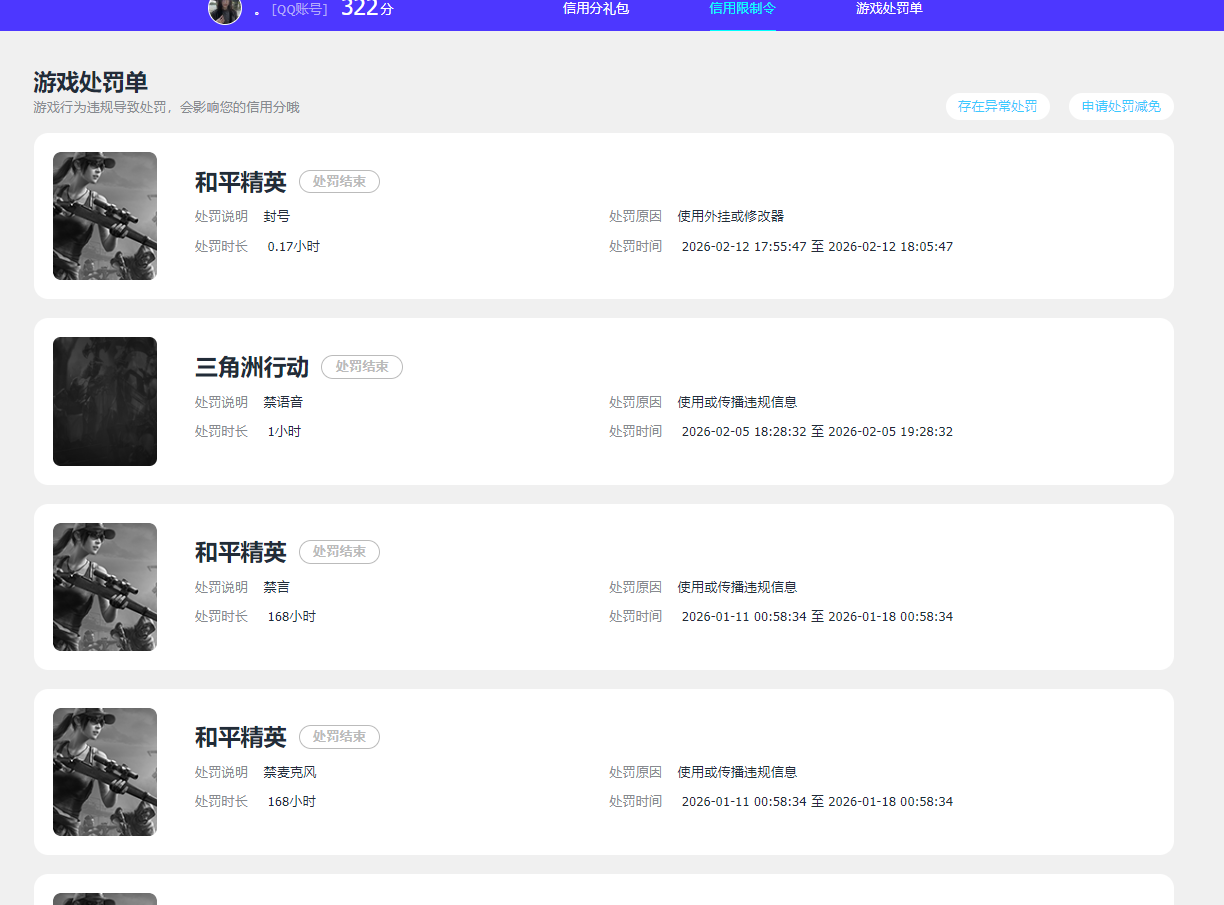Image resolution: width=1224 pixels, height=905 pixels.
Task: Open 申请处罚减免 to request penalty reduction
Action: pyautogui.click(x=1121, y=106)
